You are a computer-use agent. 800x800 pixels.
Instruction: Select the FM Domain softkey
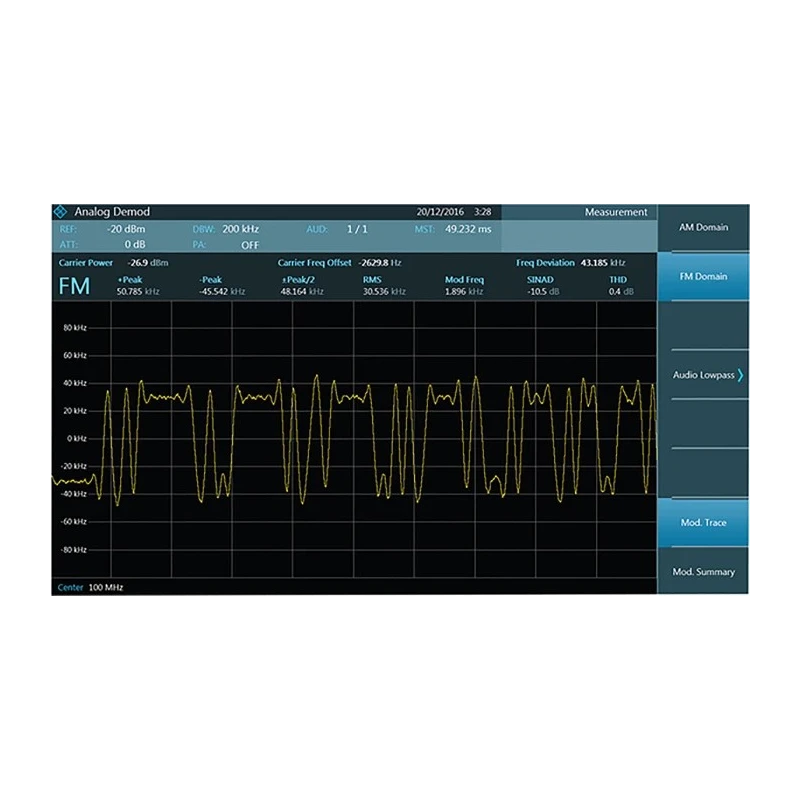[703, 276]
